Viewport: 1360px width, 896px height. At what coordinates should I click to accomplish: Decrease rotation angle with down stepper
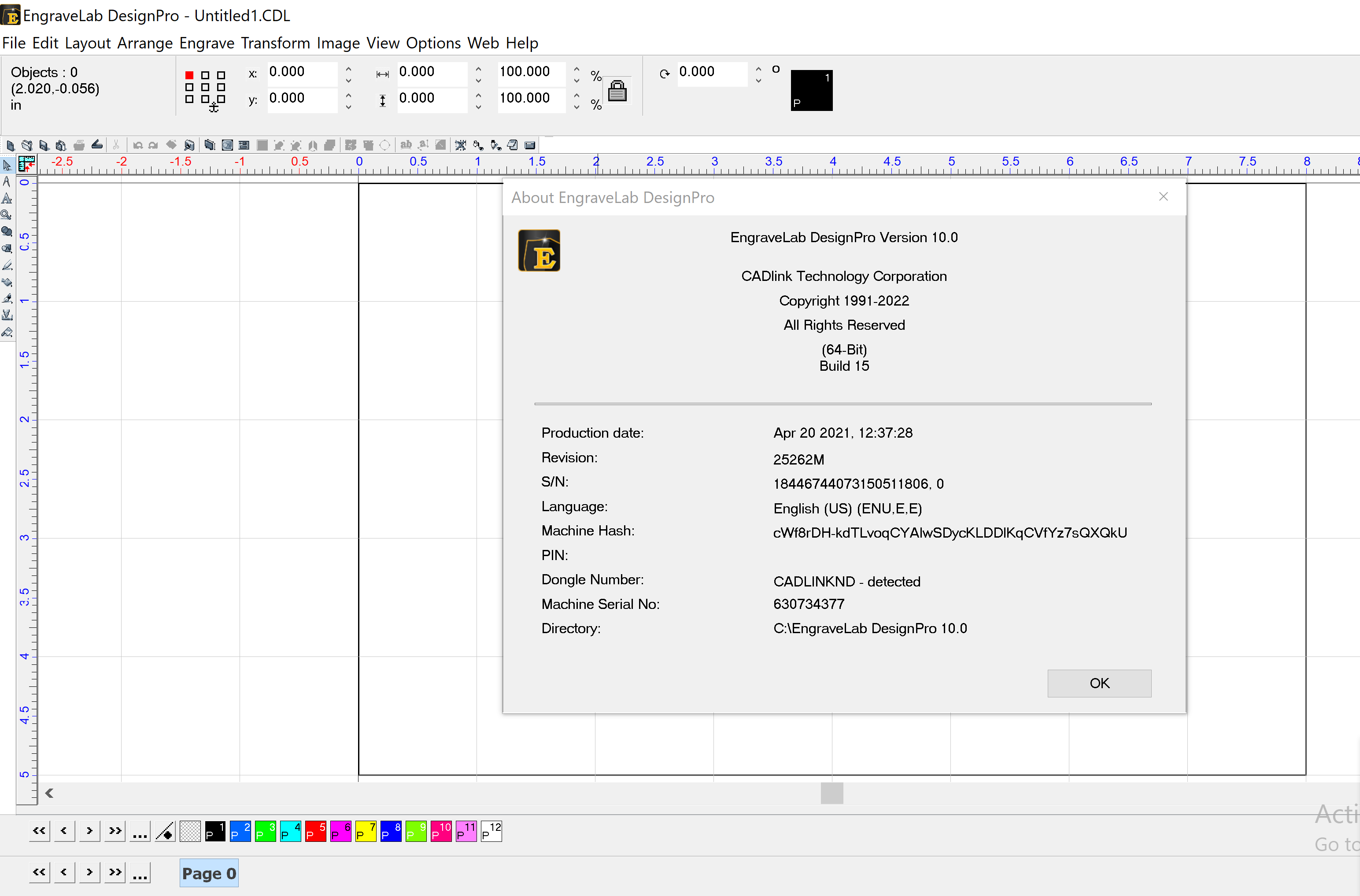758,81
